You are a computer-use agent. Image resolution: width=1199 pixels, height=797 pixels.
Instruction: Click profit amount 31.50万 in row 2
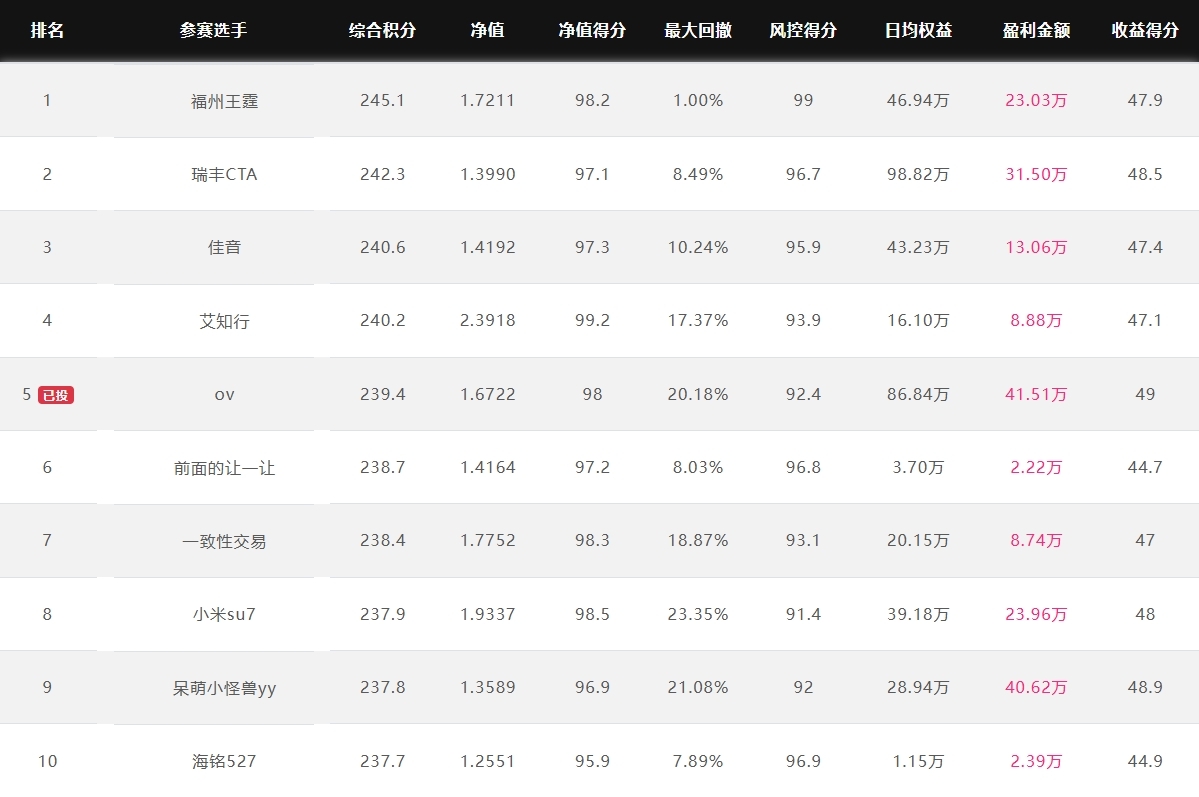tap(1036, 174)
